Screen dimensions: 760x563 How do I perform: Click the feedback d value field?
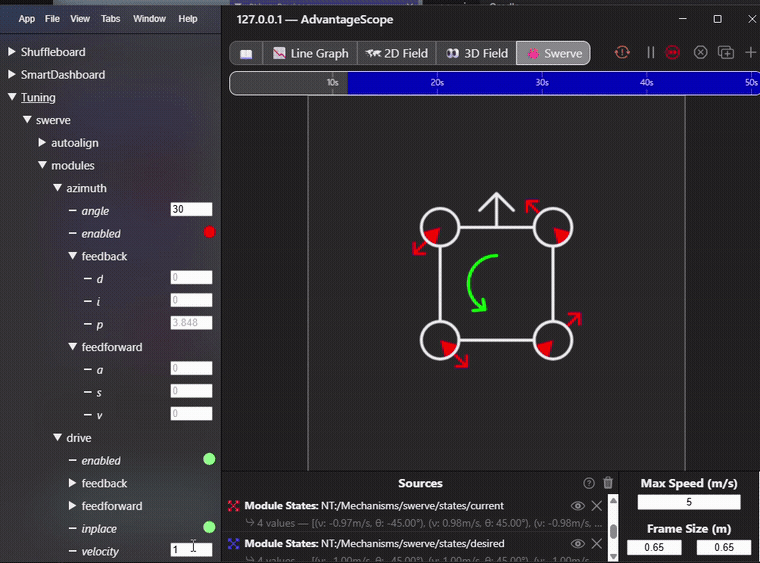[x=191, y=278]
